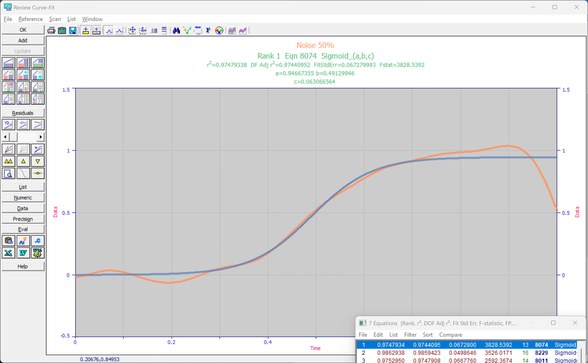
Task: Maximize the 7 Equations window
Action: point(553,323)
